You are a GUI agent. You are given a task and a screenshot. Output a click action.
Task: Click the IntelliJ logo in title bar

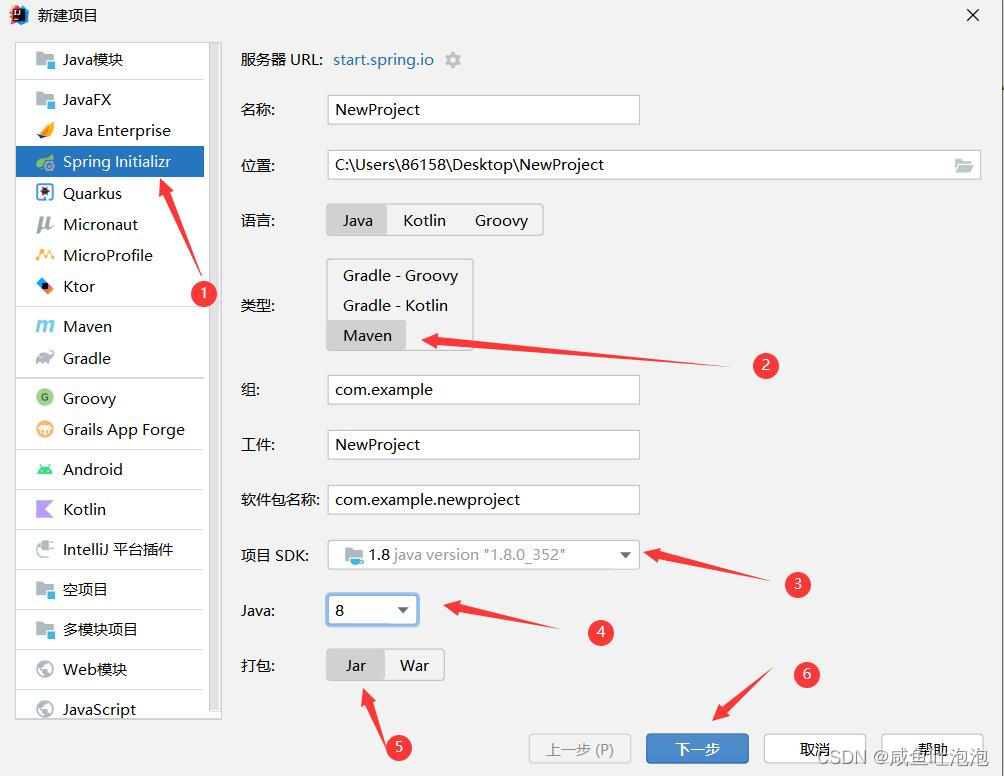[19, 15]
